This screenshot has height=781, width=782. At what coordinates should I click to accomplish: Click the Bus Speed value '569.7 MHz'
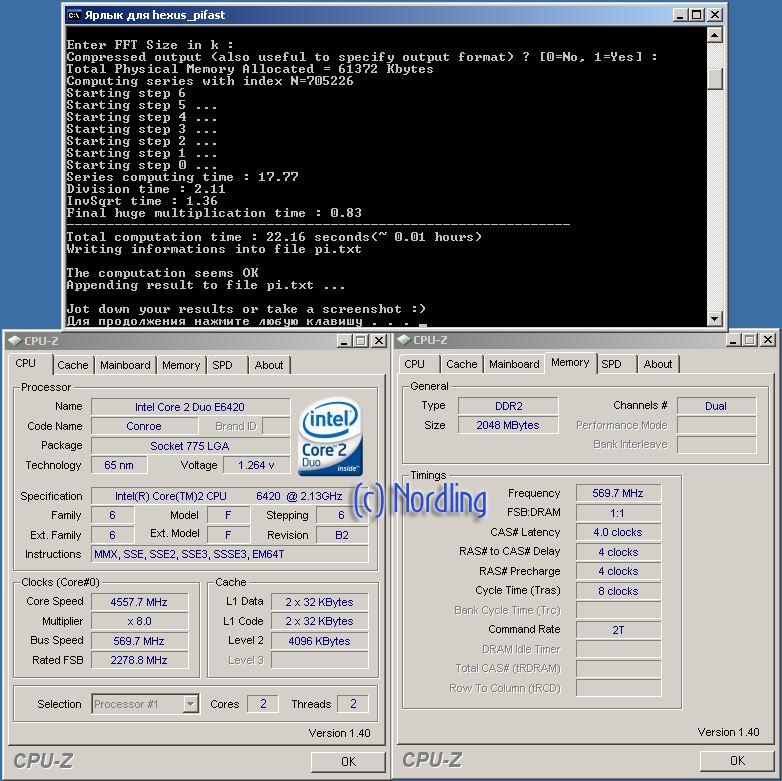139,641
